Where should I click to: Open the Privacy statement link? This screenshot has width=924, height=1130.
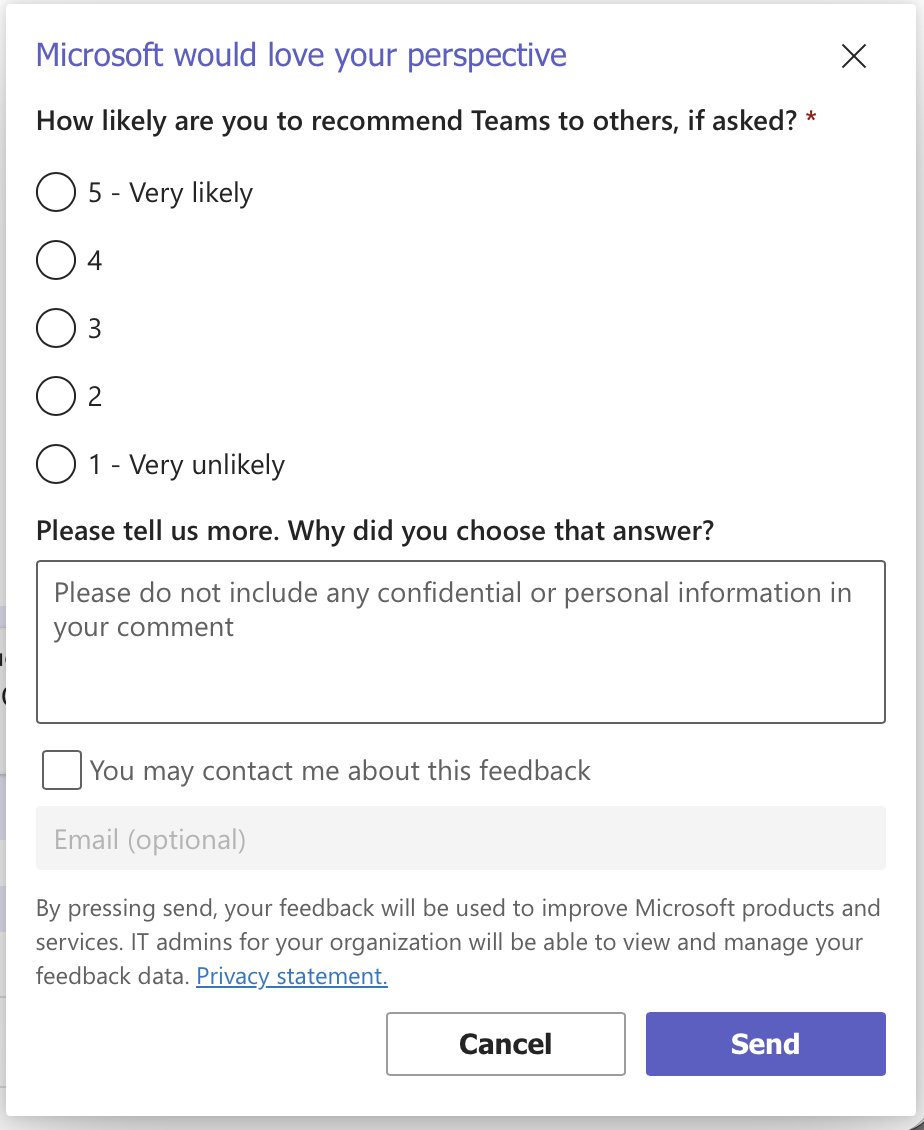point(292,976)
